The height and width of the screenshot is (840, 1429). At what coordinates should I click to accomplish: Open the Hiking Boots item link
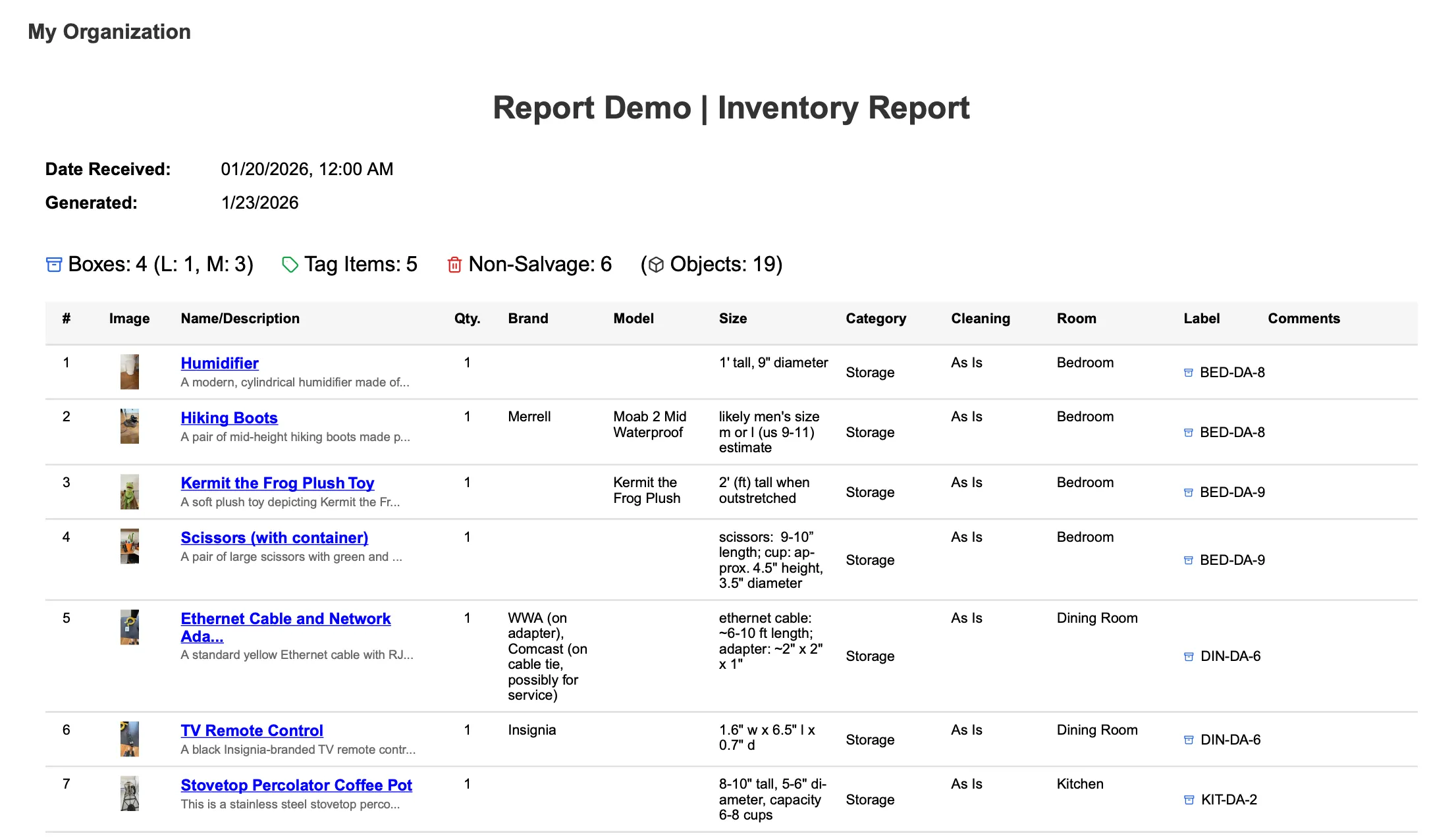[229, 418]
